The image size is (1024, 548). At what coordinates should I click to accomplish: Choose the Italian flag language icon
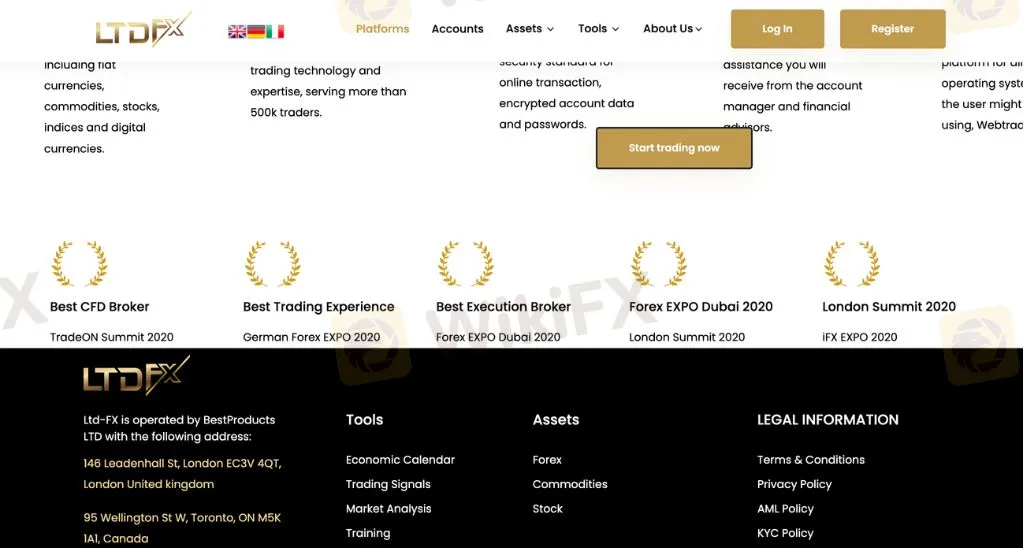[x=275, y=31]
